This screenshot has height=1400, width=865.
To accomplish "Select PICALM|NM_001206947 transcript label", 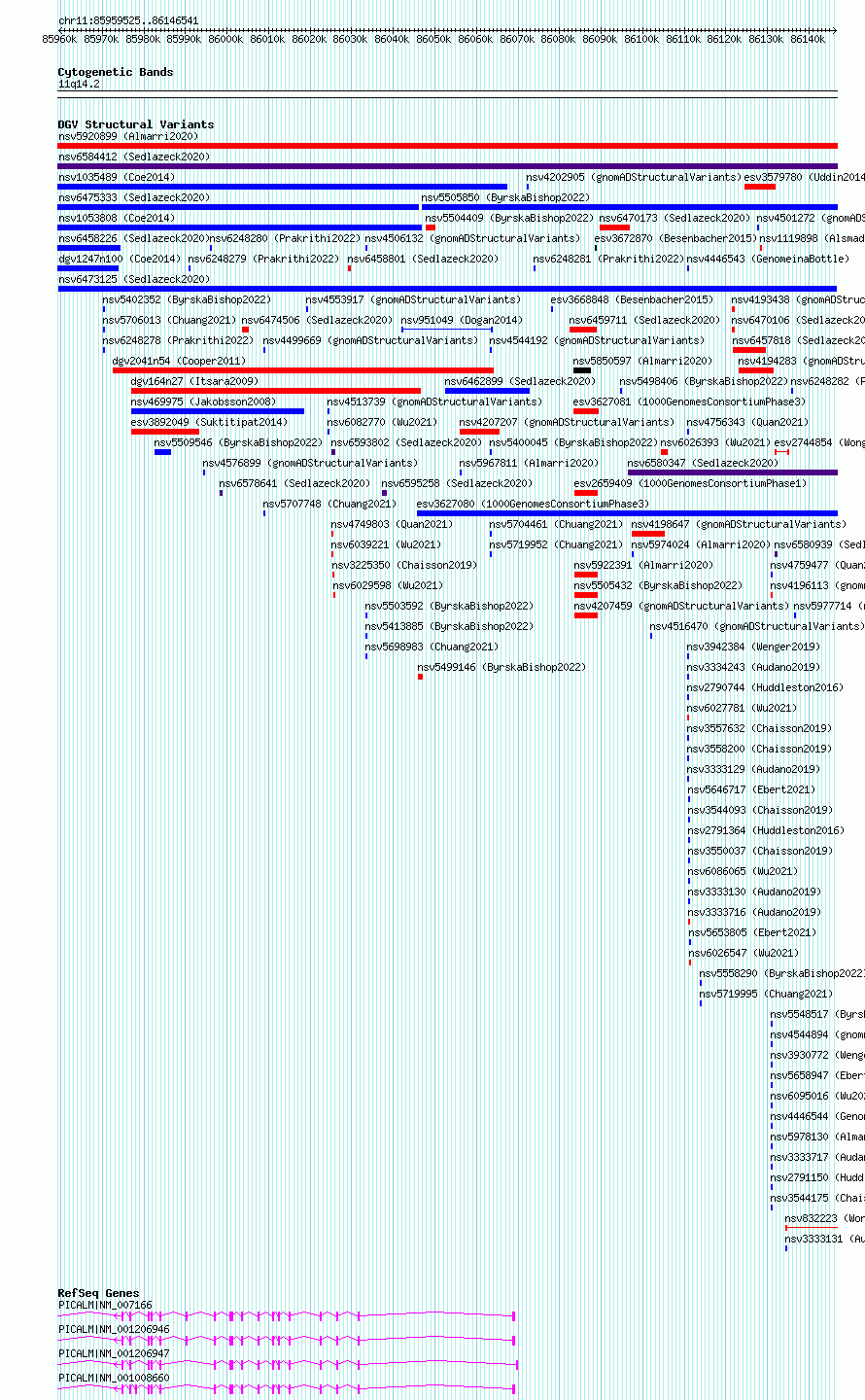I will (114, 1353).
